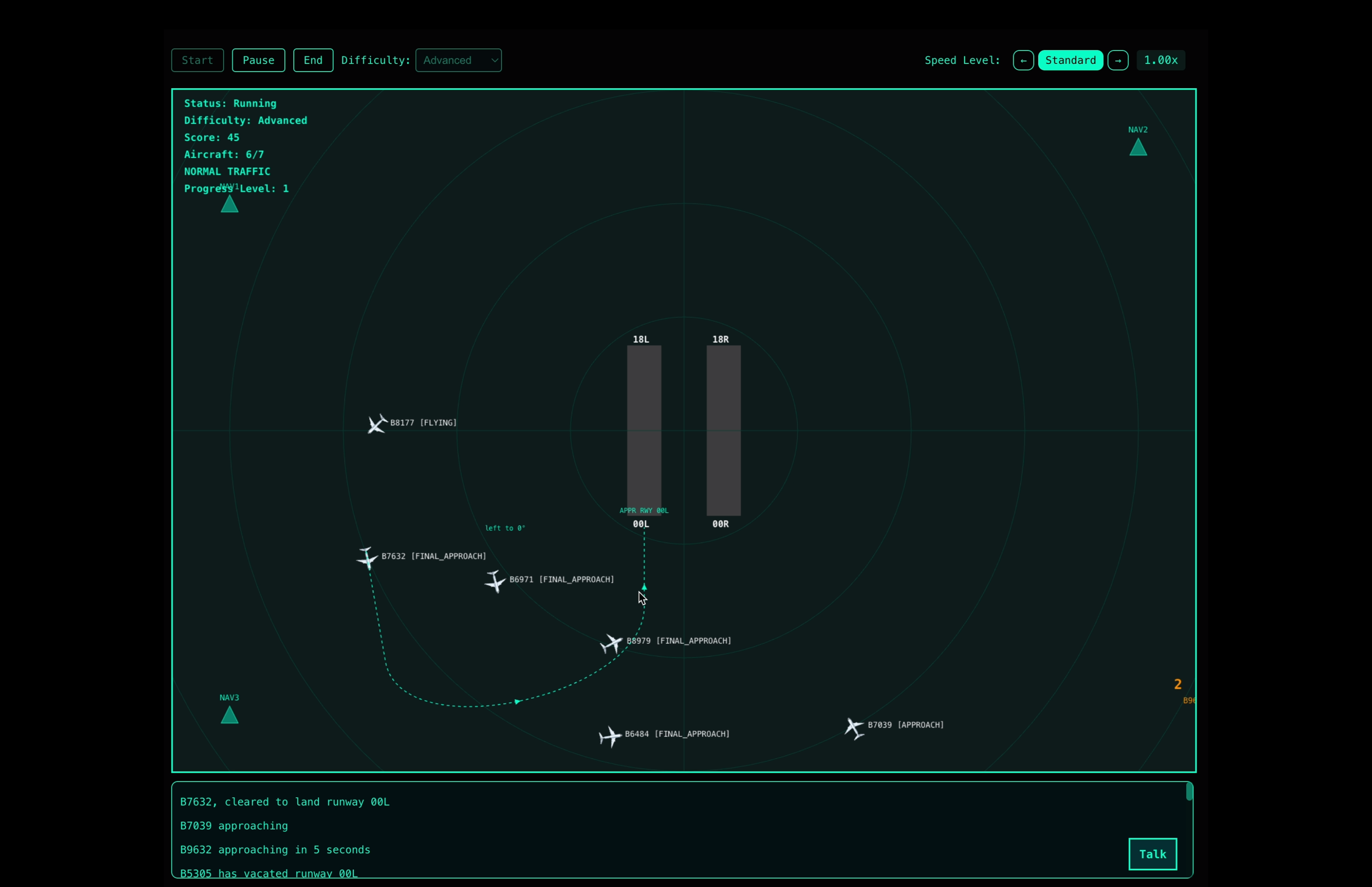Click the 1.00x speed indicator
This screenshot has width=1372, height=887.
[x=1161, y=60]
